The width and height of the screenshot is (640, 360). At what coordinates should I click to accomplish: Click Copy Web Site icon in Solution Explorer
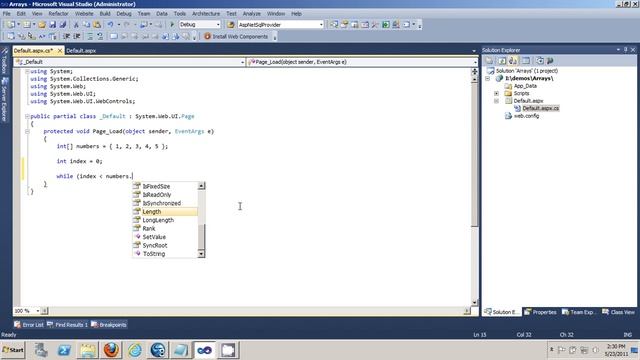click(x=540, y=61)
